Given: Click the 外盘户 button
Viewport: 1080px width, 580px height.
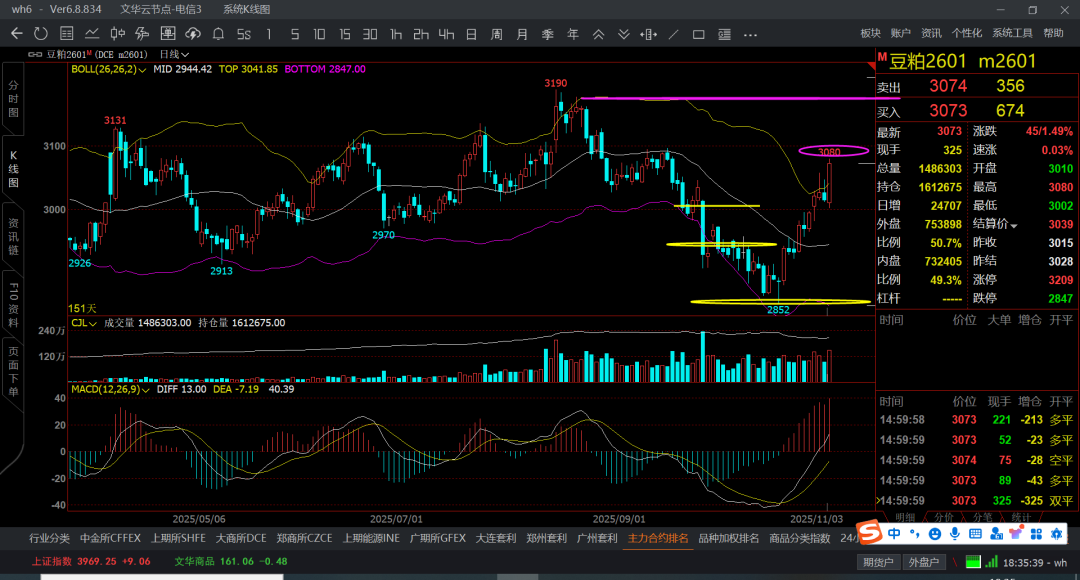Looking at the screenshot, I should click(922, 562).
